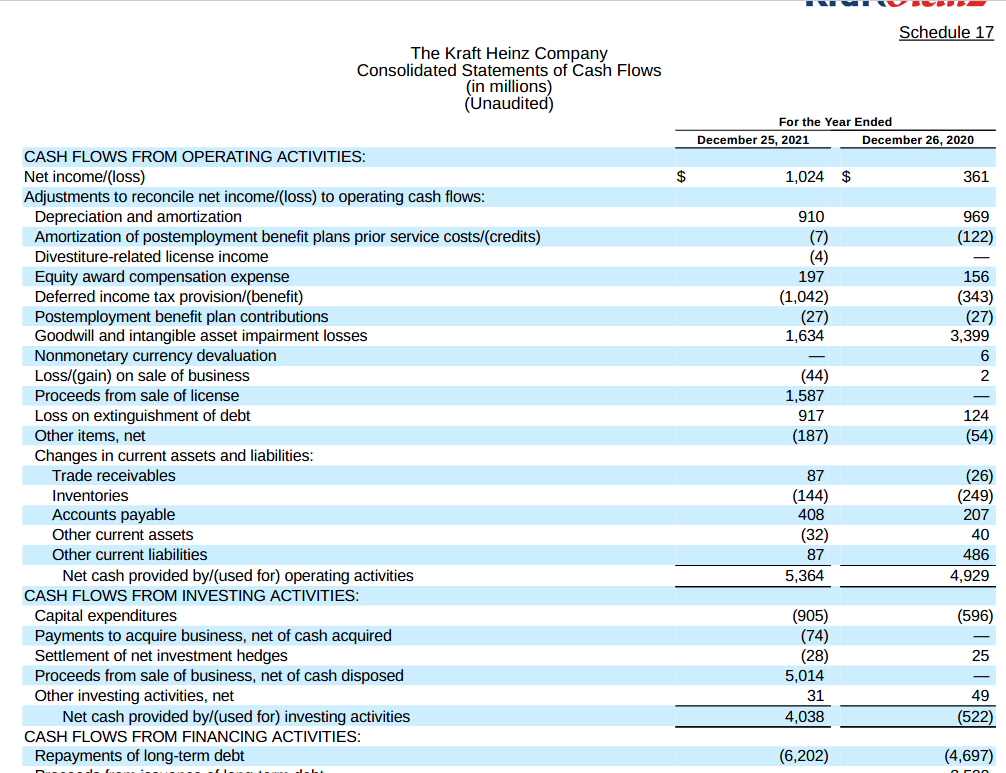This screenshot has width=1006, height=773.
Task: Select Inventories 2020 value (249)
Action: [x=975, y=495]
